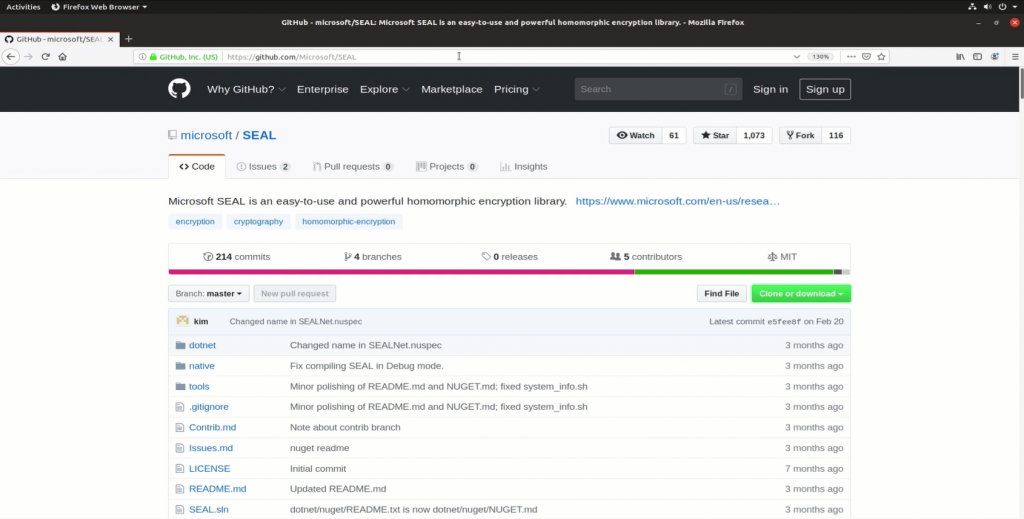Image resolution: width=1024 pixels, height=519 pixels.
Task: Click the GitHub Octocat logo
Action: (x=179, y=89)
